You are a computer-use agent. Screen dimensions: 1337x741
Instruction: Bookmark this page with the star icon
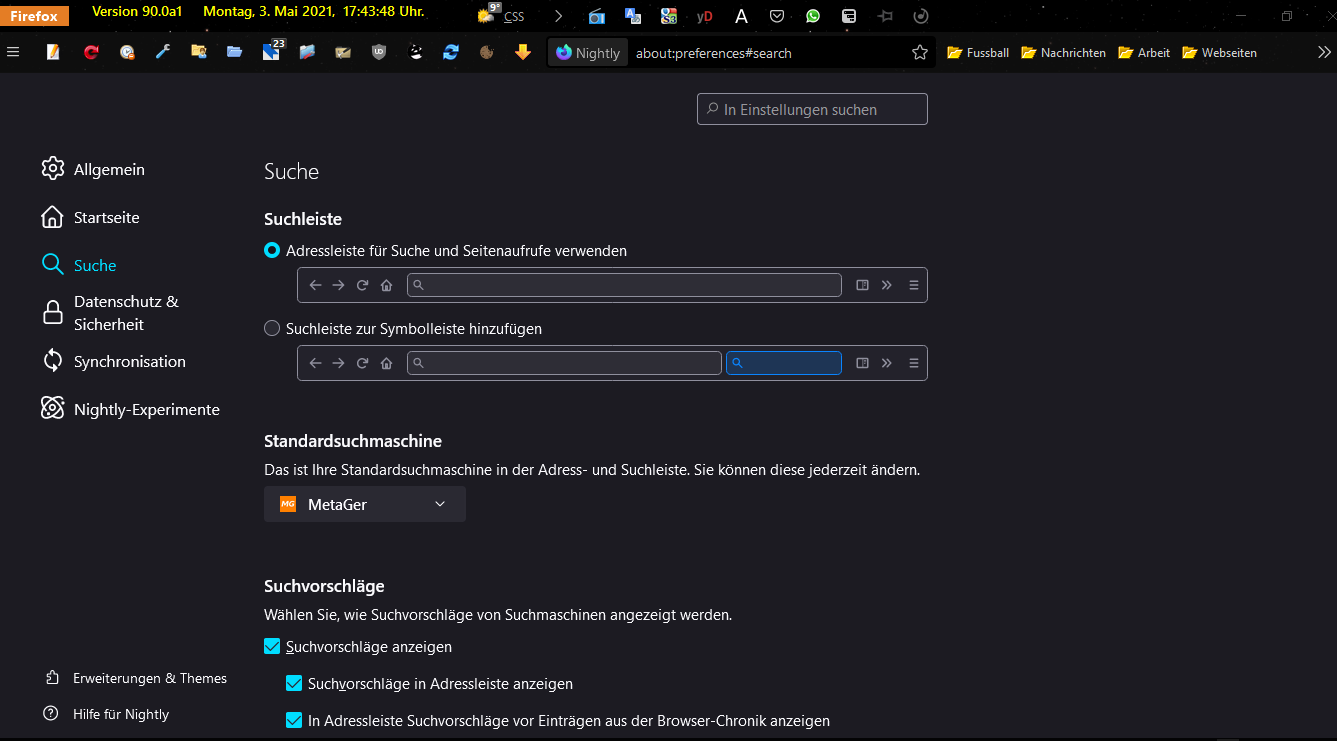point(919,53)
